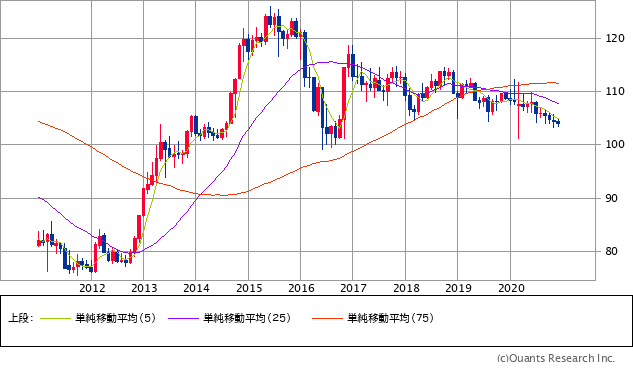Click the 2015 year label on x-axis
The height and width of the screenshot is (372, 633).
pyautogui.click(x=249, y=288)
